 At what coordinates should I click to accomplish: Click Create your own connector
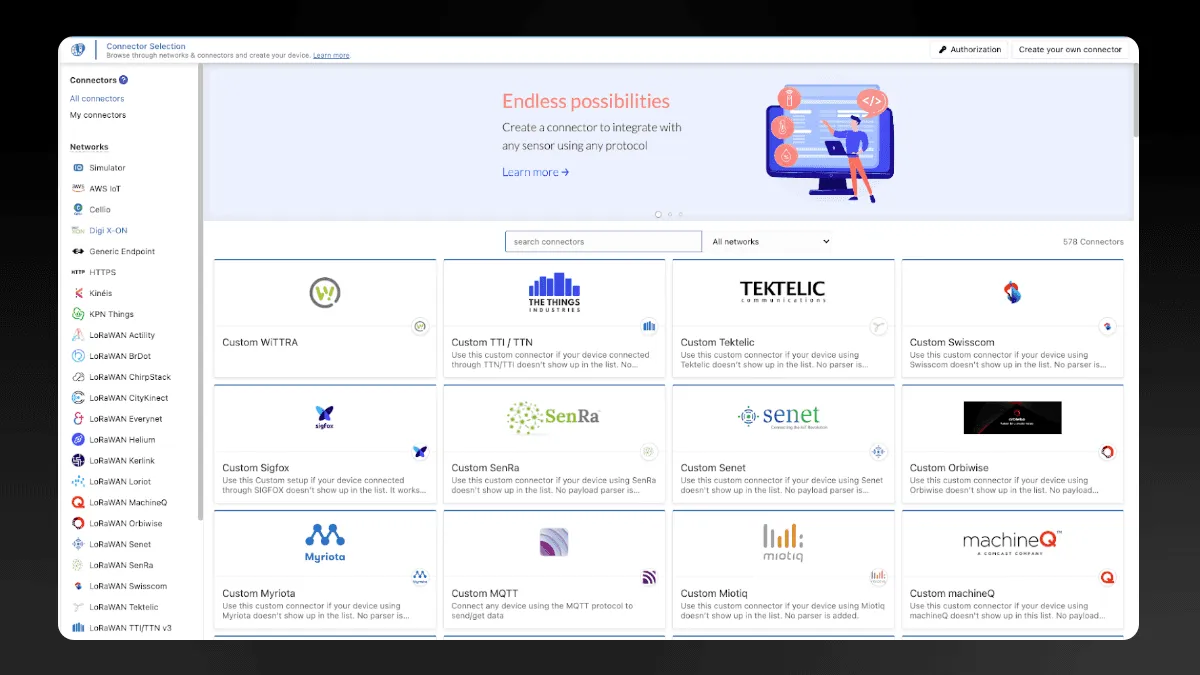coord(1072,48)
